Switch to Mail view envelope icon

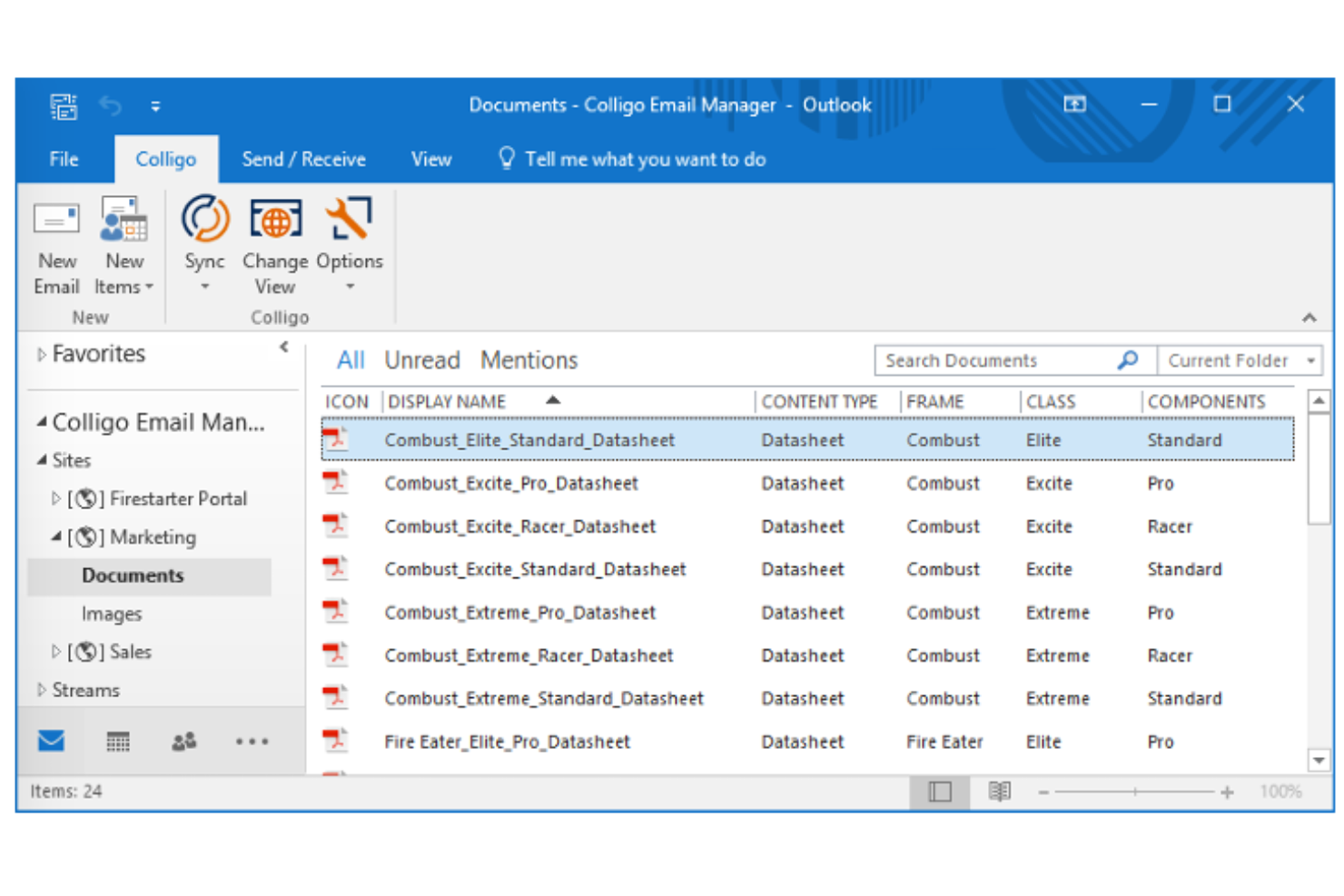coord(52,741)
